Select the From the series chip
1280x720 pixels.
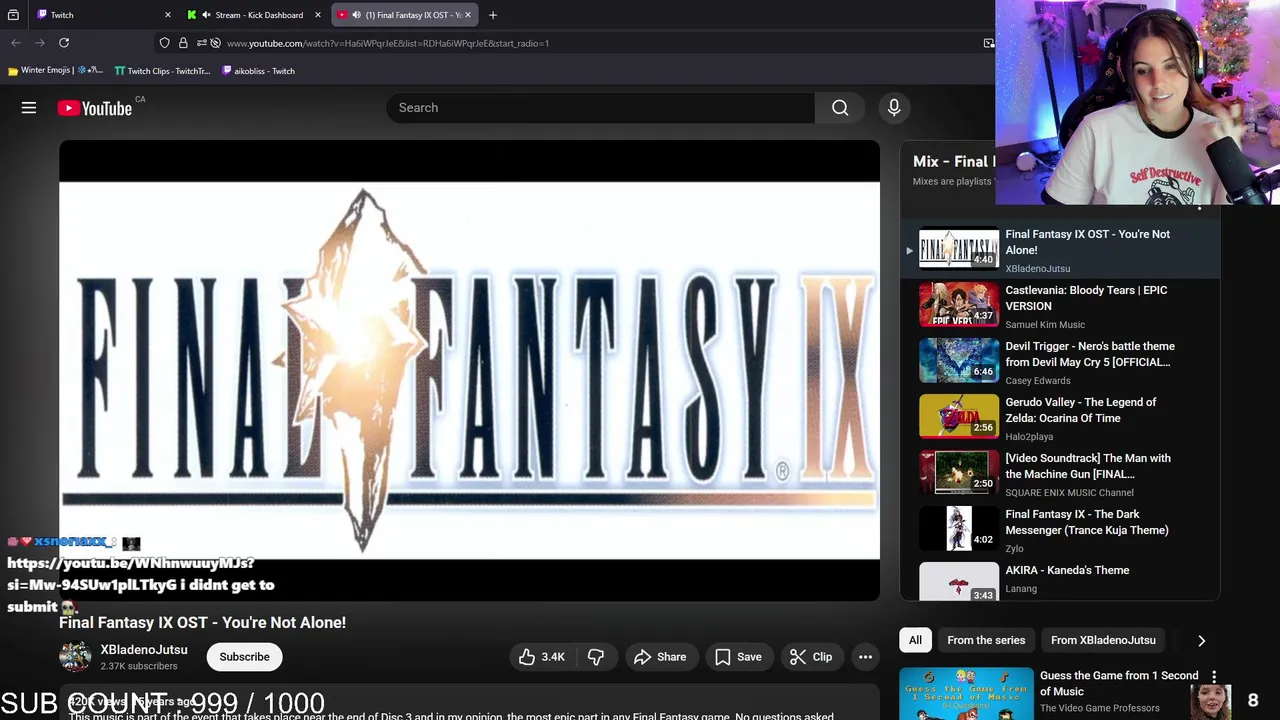[x=986, y=640]
